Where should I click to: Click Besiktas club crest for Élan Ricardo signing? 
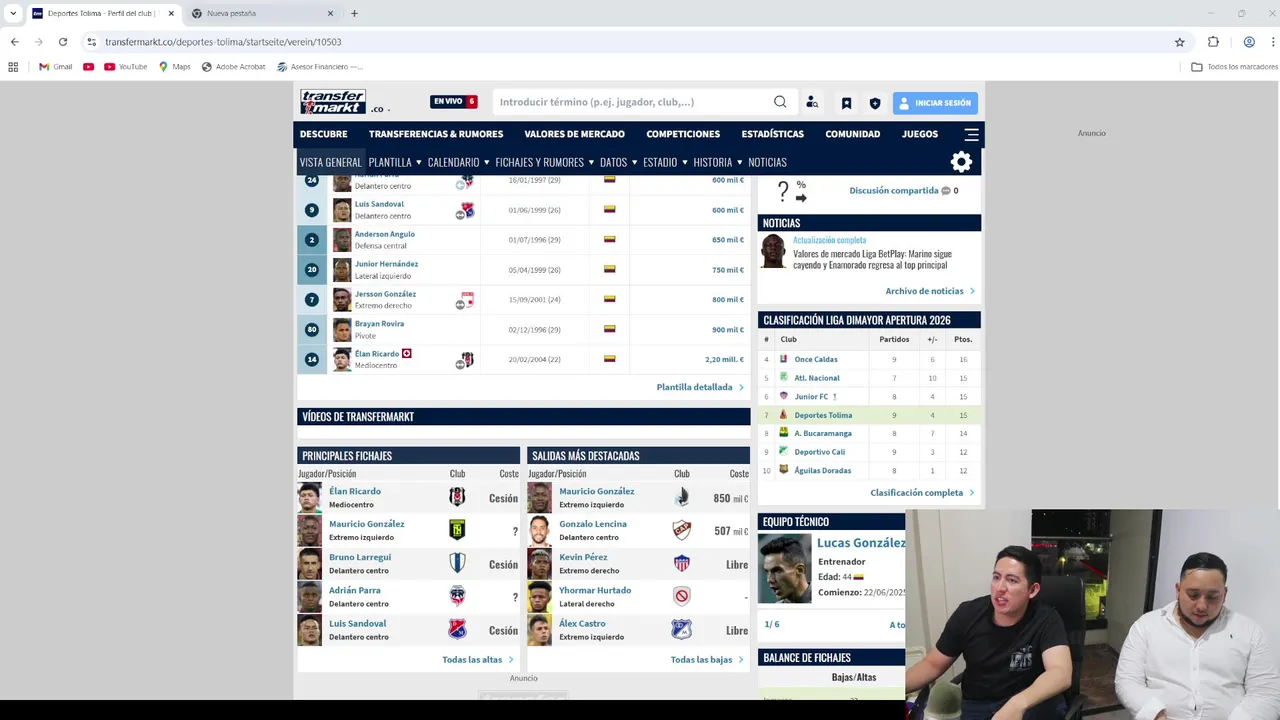457,497
